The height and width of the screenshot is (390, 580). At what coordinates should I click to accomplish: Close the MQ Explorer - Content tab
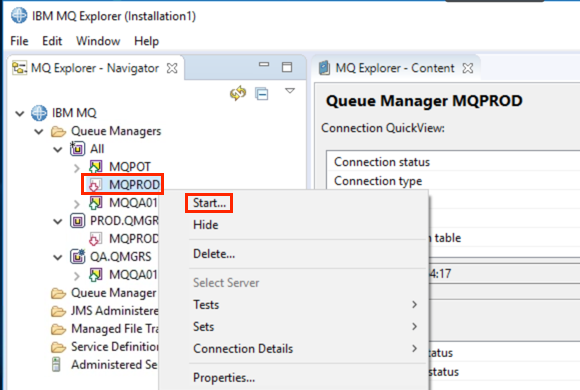[x=468, y=68]
